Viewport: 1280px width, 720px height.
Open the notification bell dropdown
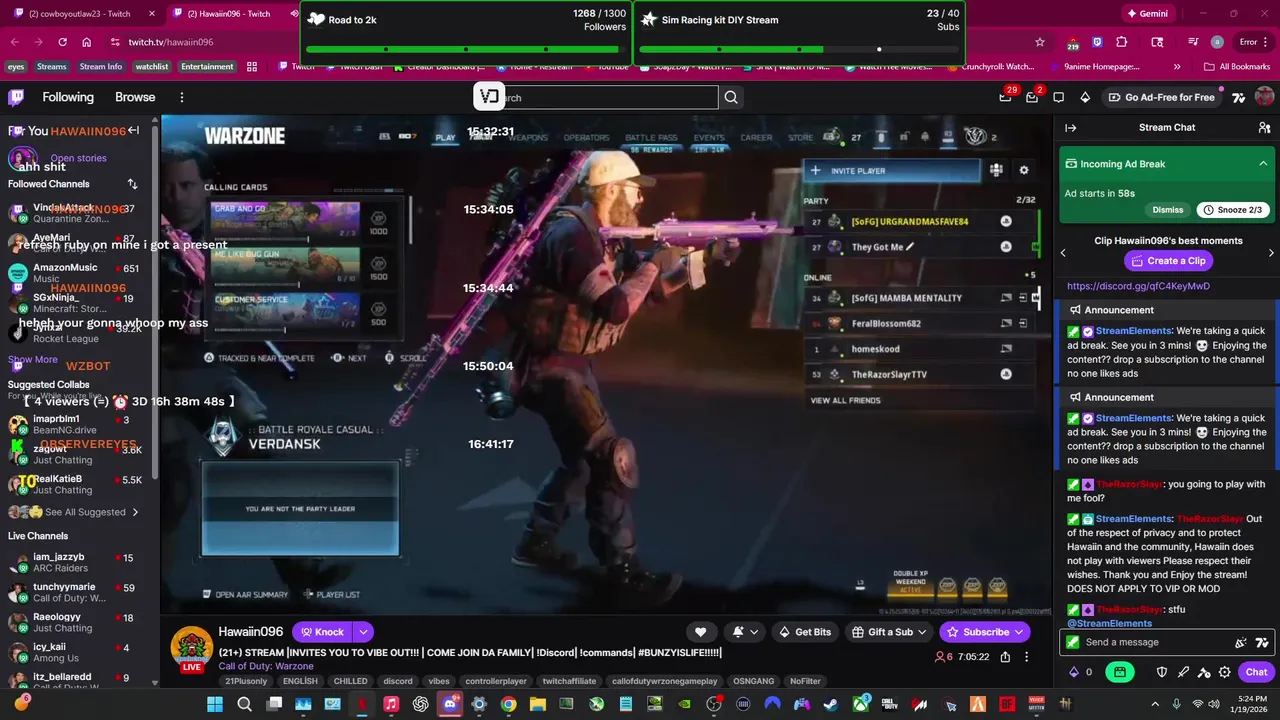pos(745,632)
